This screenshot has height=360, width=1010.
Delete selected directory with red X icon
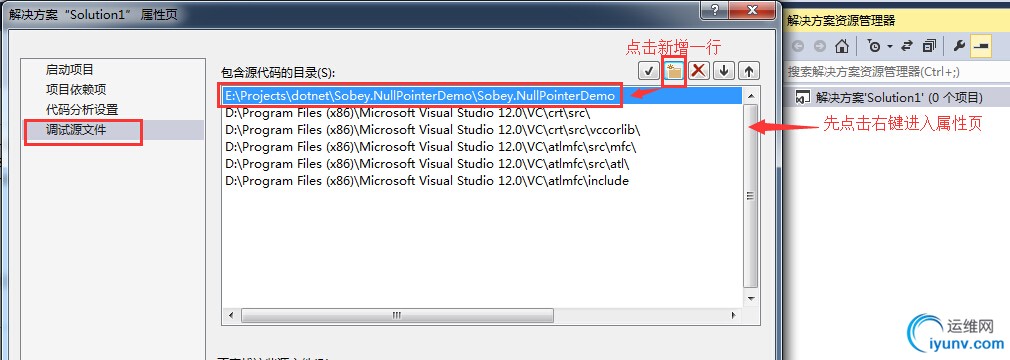pos(699,71)
